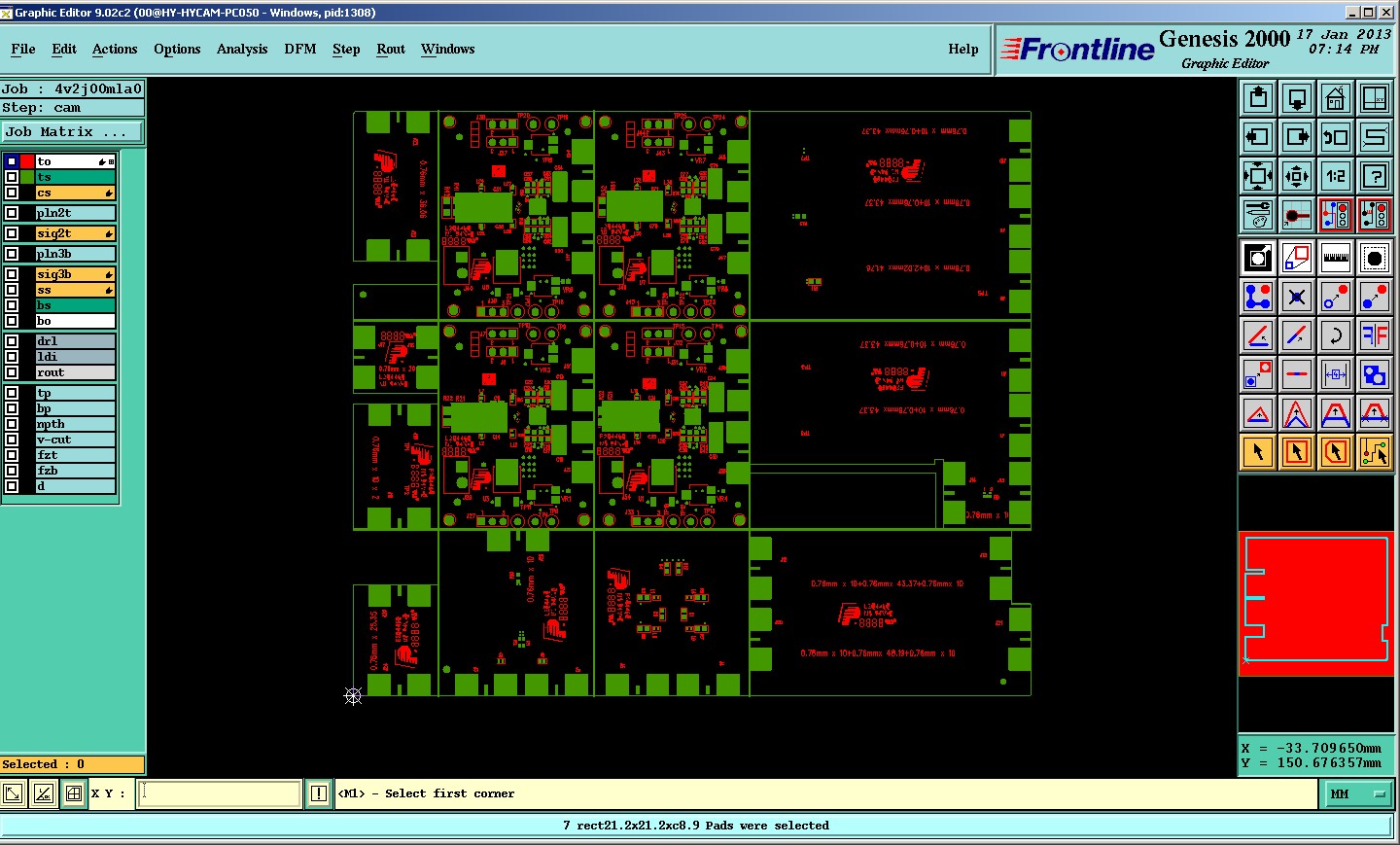Toggle the 'sig3b' layer checkbox

(12, 274)
